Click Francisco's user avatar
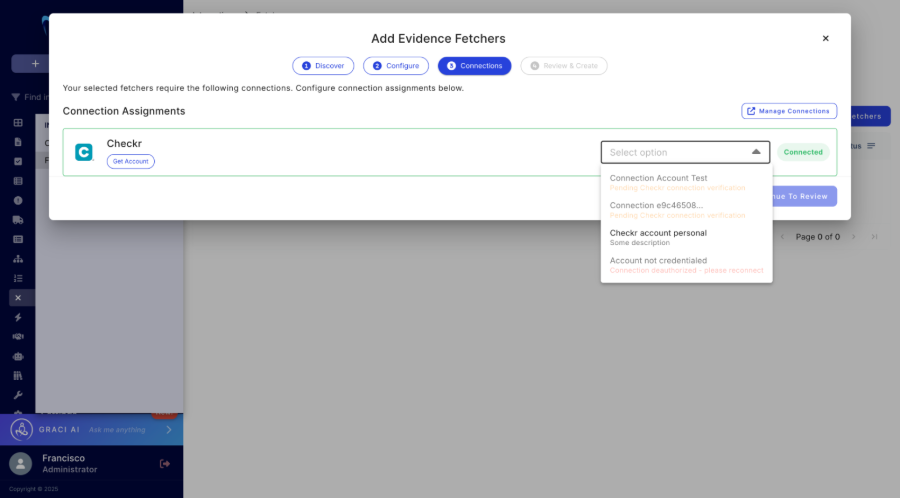This screenshot has width=900, height=498. 21,464
